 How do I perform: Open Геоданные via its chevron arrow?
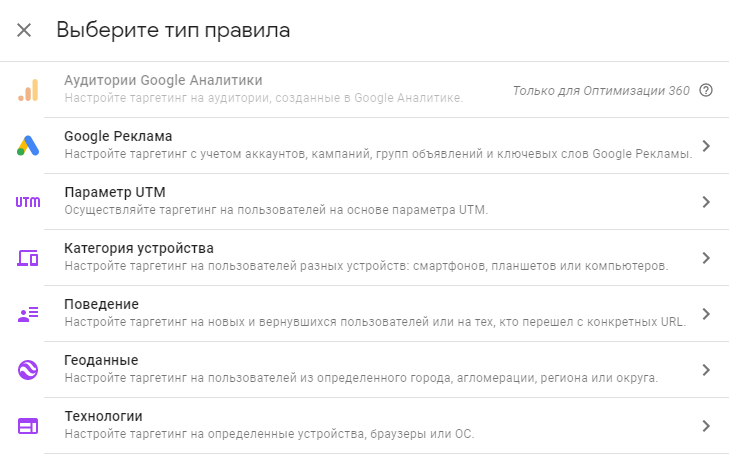(x=706, y=370)
